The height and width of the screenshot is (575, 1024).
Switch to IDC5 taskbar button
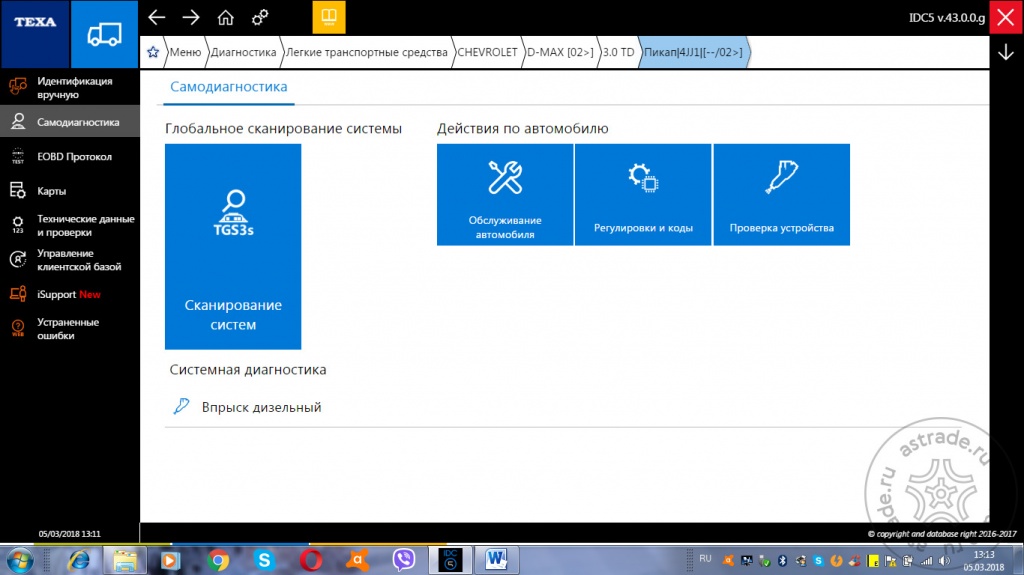click(x=451, y=560)
